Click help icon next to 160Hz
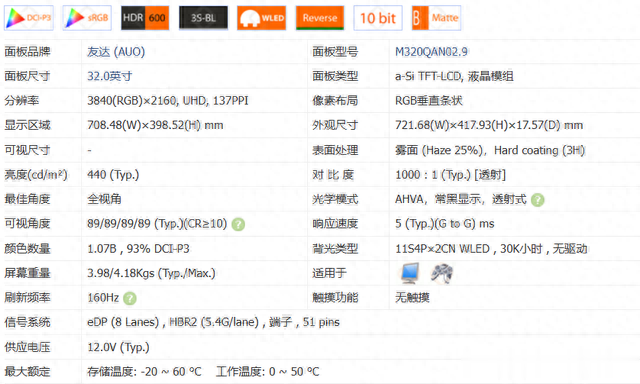640x384 pixels. click(130, 298)
